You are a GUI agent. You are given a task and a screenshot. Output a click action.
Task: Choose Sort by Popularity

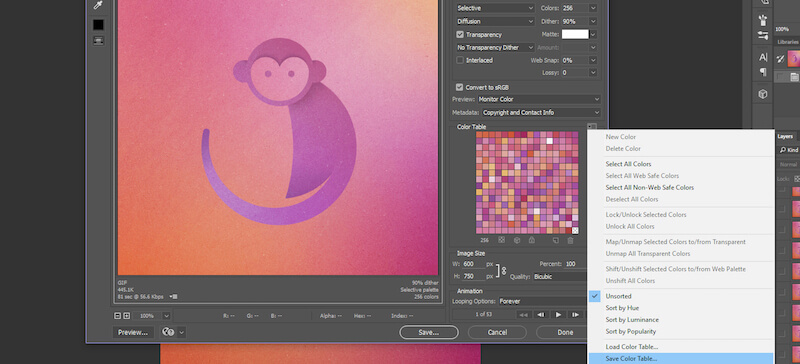tap(631, 331)
